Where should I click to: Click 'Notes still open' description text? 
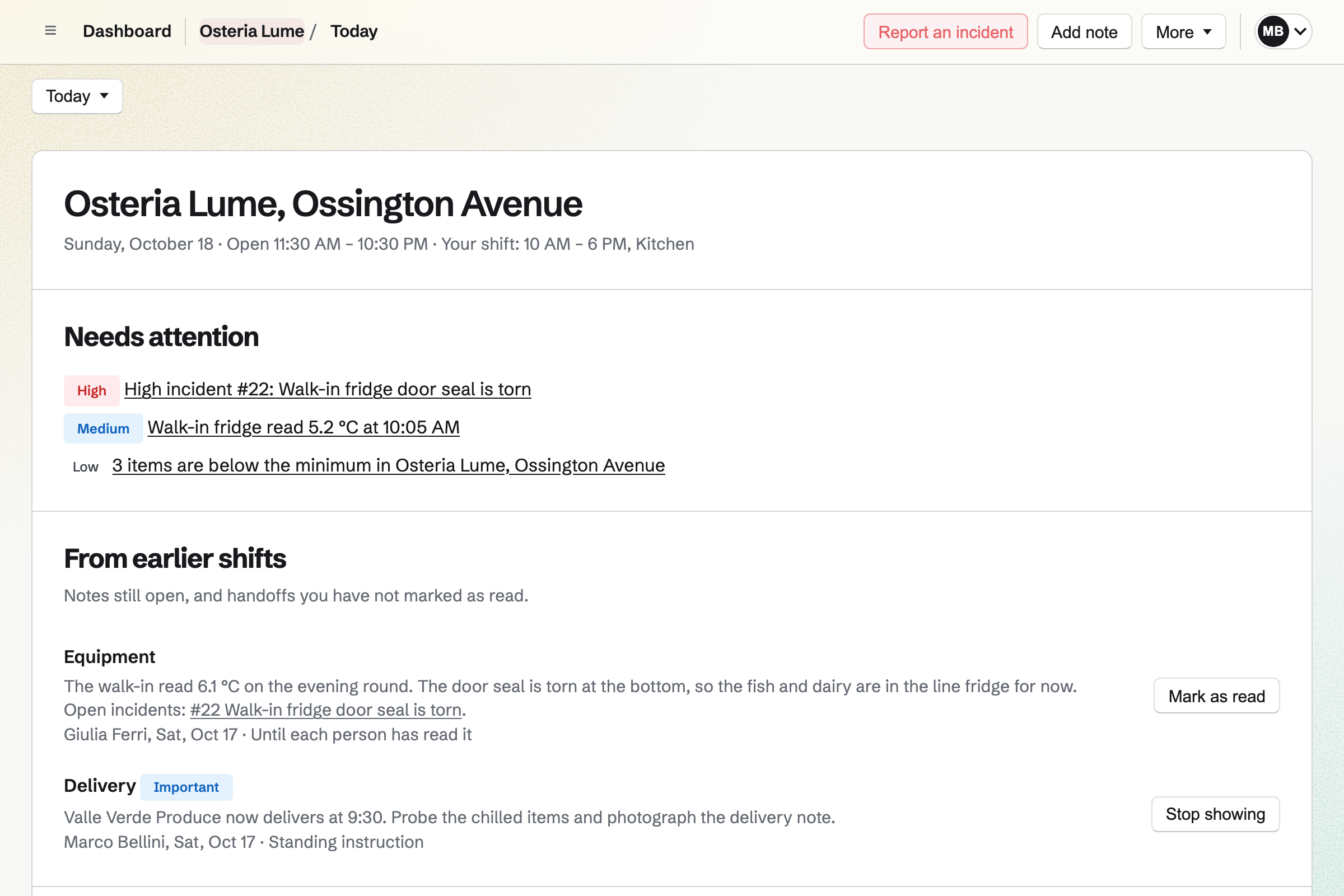[296, 595]
